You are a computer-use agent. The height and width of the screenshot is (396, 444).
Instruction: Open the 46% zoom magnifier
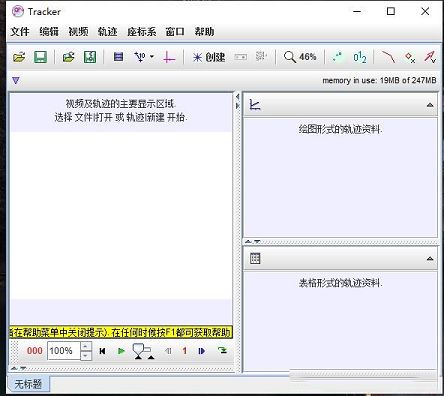(x=300, y=57)
